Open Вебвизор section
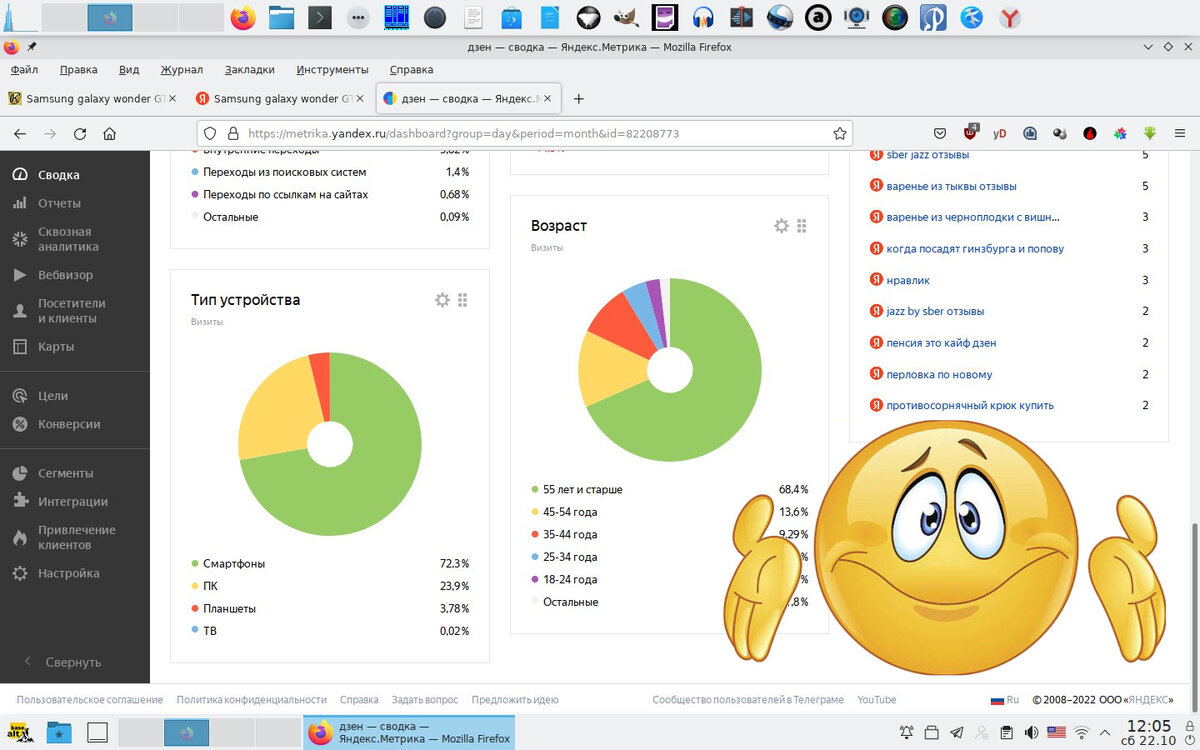The height and width of the screenshot is (750, 1200). 65,275
